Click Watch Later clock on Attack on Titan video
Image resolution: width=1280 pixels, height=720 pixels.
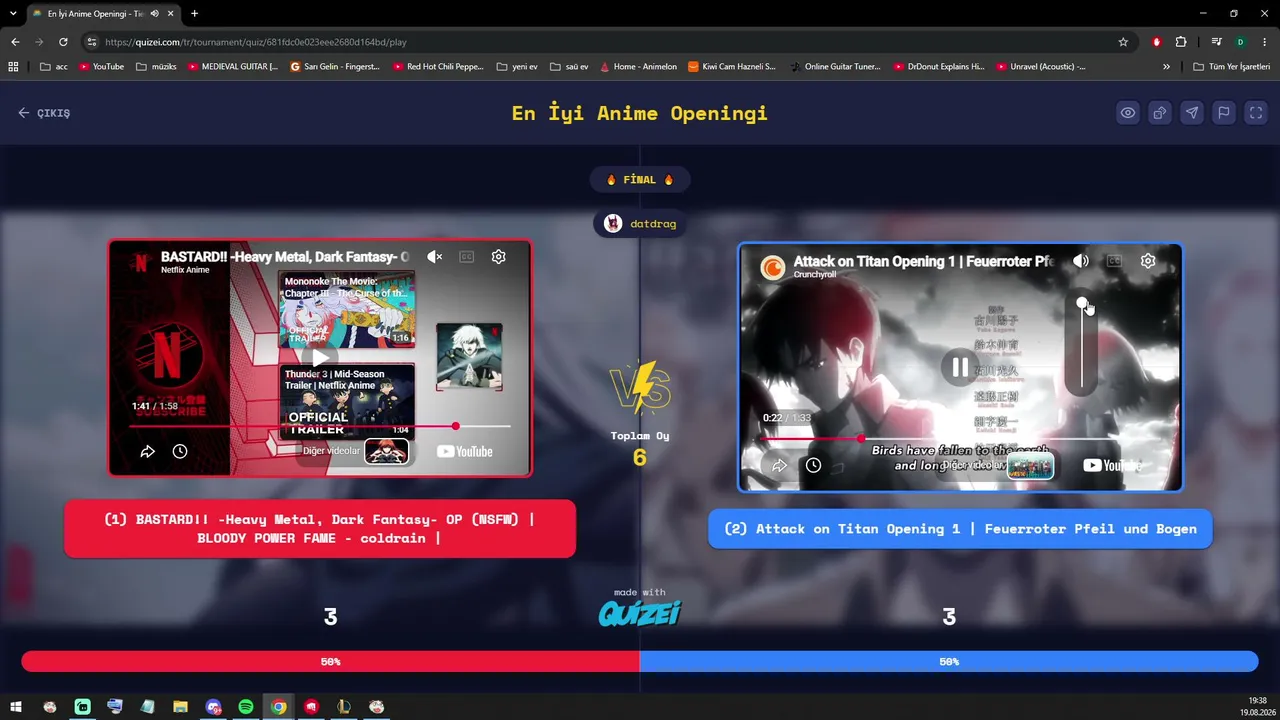(x=813, y=465)
